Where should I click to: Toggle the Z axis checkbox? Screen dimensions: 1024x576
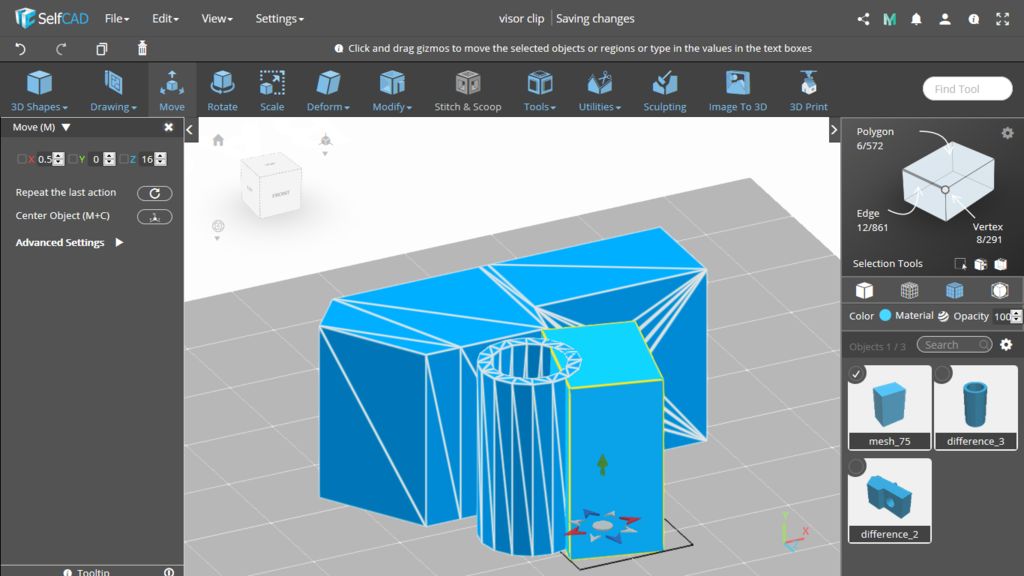click(x=125, y=159)
